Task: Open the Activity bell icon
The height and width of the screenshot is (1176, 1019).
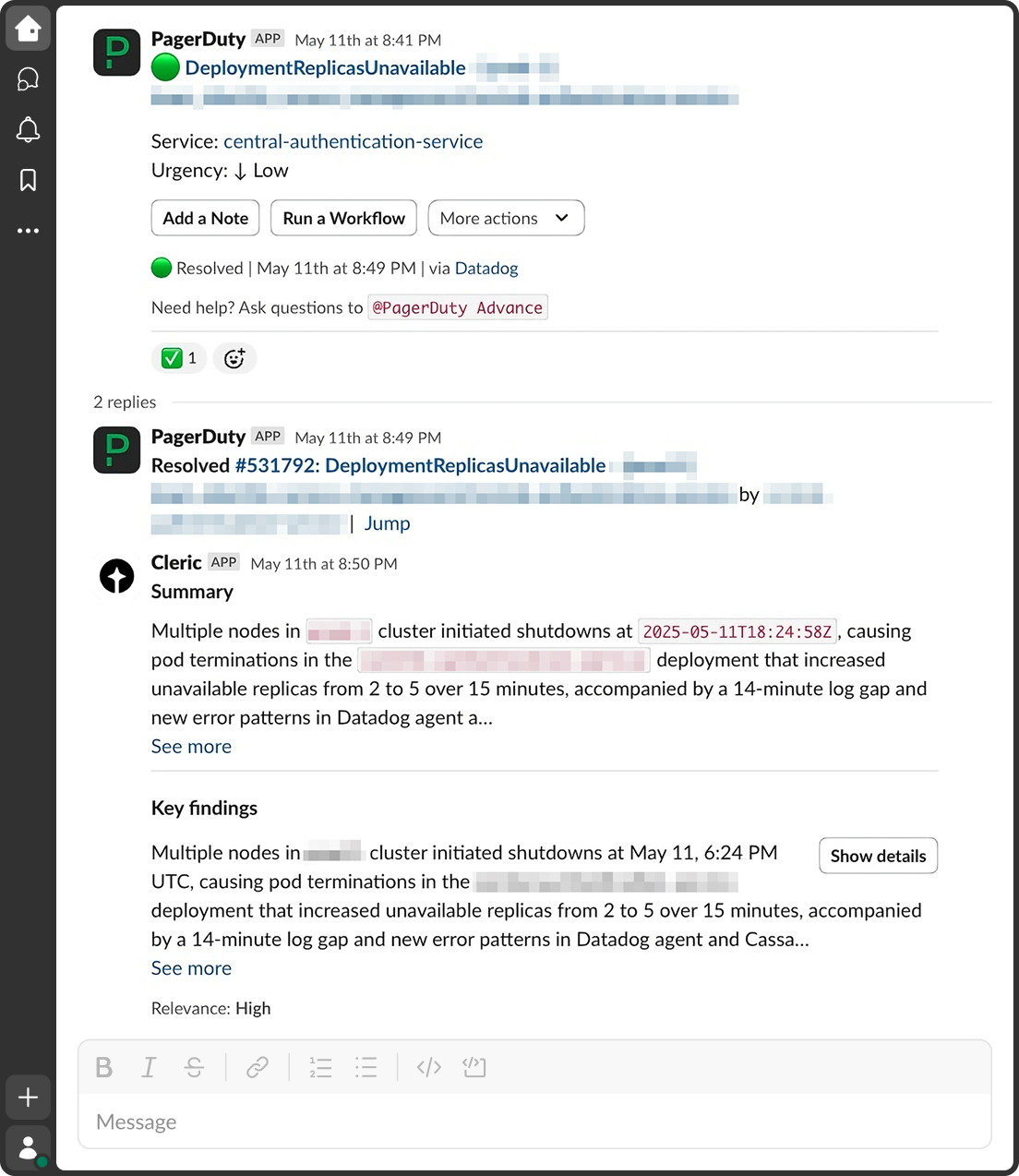Action: pos(28,130)
